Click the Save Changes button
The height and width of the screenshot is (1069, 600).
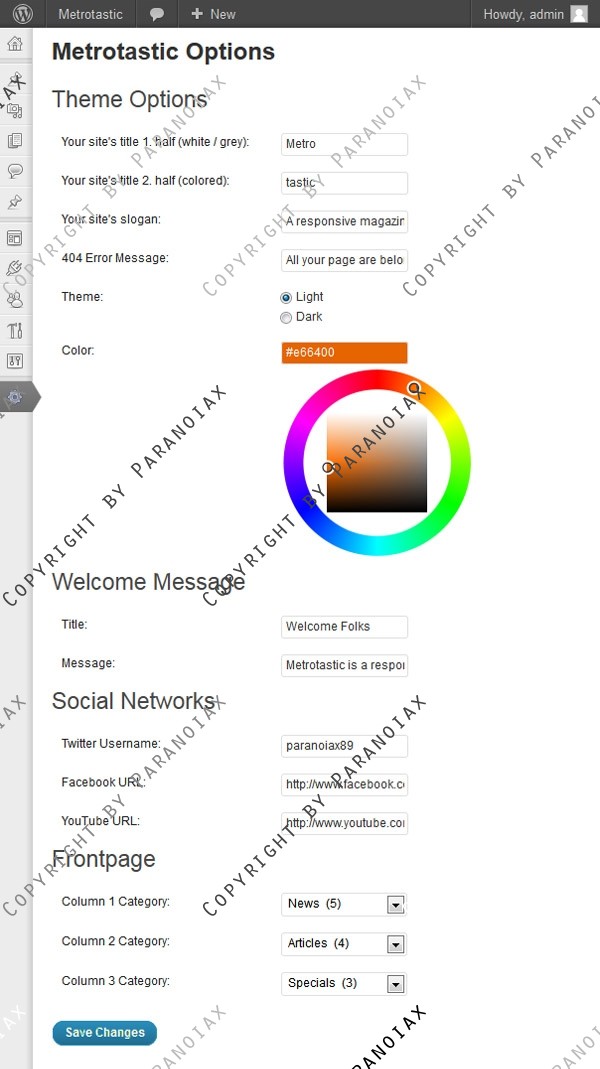coord(105,1032)
